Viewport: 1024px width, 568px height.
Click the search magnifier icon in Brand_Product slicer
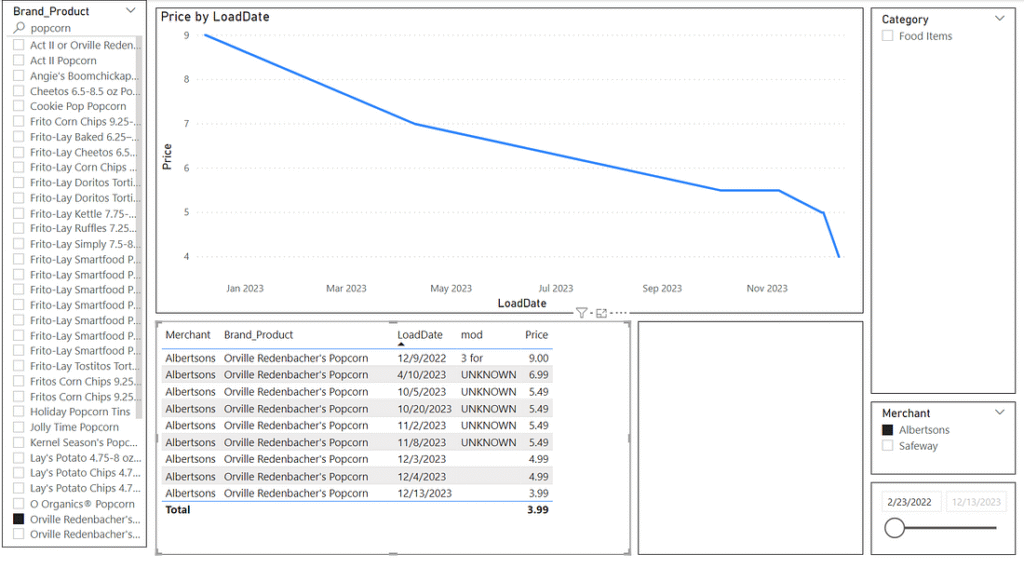[x=19, y=27]
